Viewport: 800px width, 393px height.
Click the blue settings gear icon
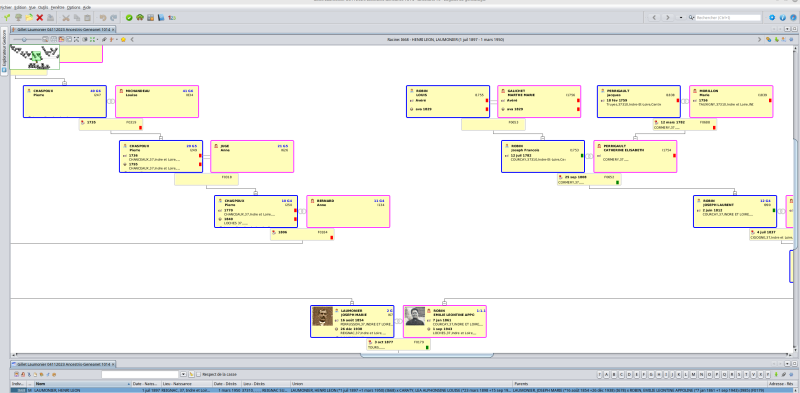point(772,17)
